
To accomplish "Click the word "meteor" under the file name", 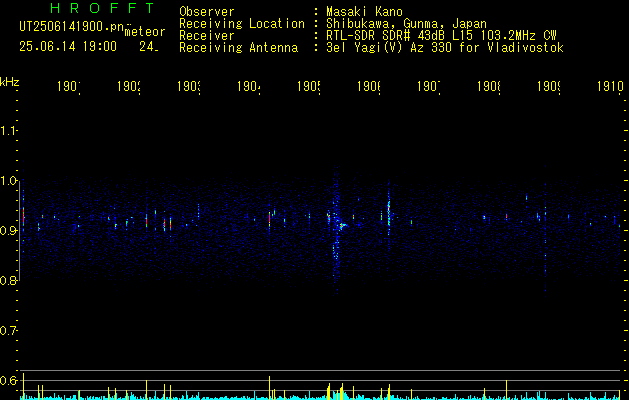I will tap(145, 32).
